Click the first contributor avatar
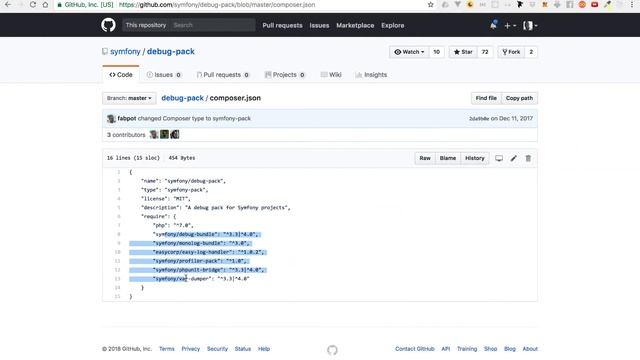640x360 pixels. tap(154, 134)
